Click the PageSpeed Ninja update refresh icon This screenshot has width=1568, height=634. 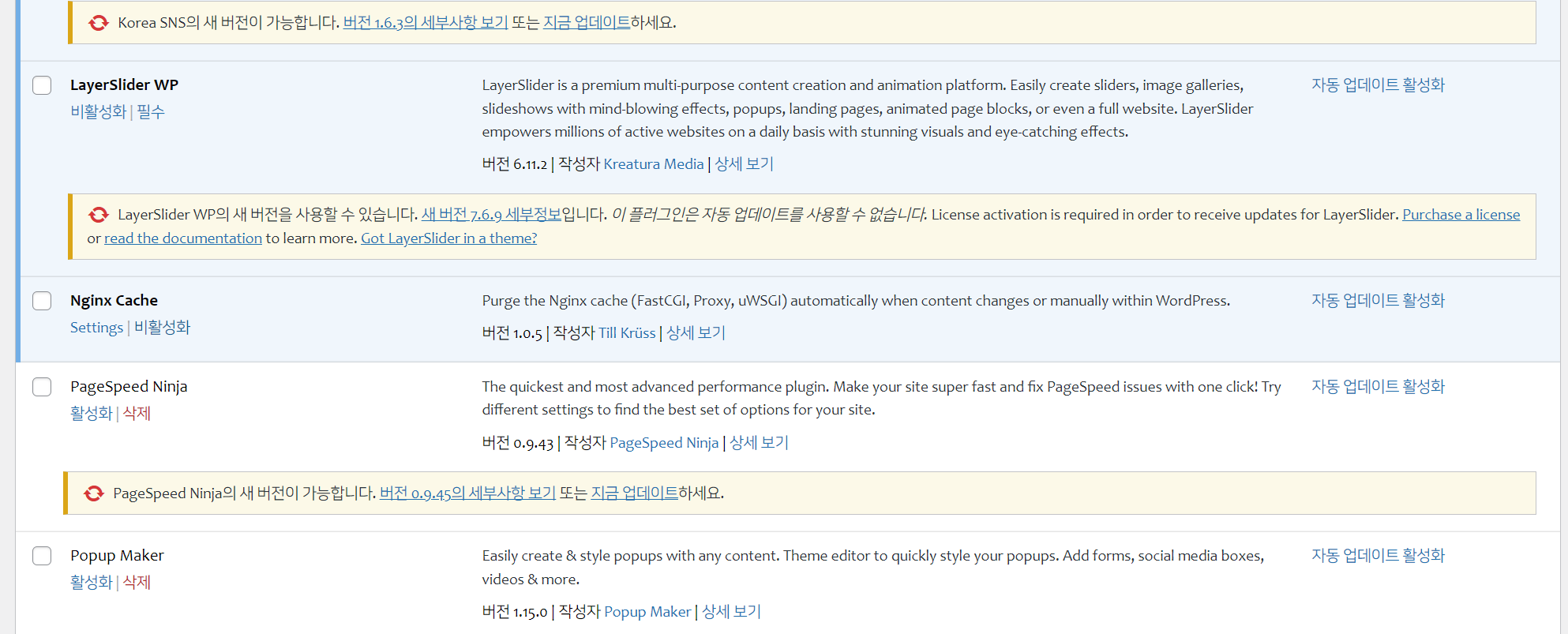94,493
